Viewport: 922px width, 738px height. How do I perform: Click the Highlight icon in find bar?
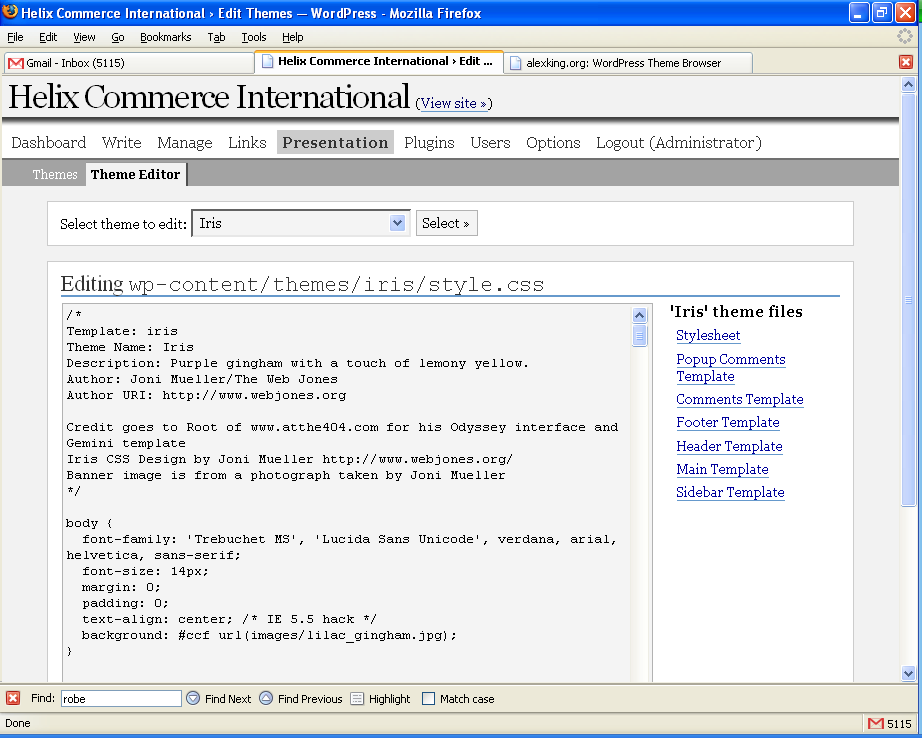[357, 699]
